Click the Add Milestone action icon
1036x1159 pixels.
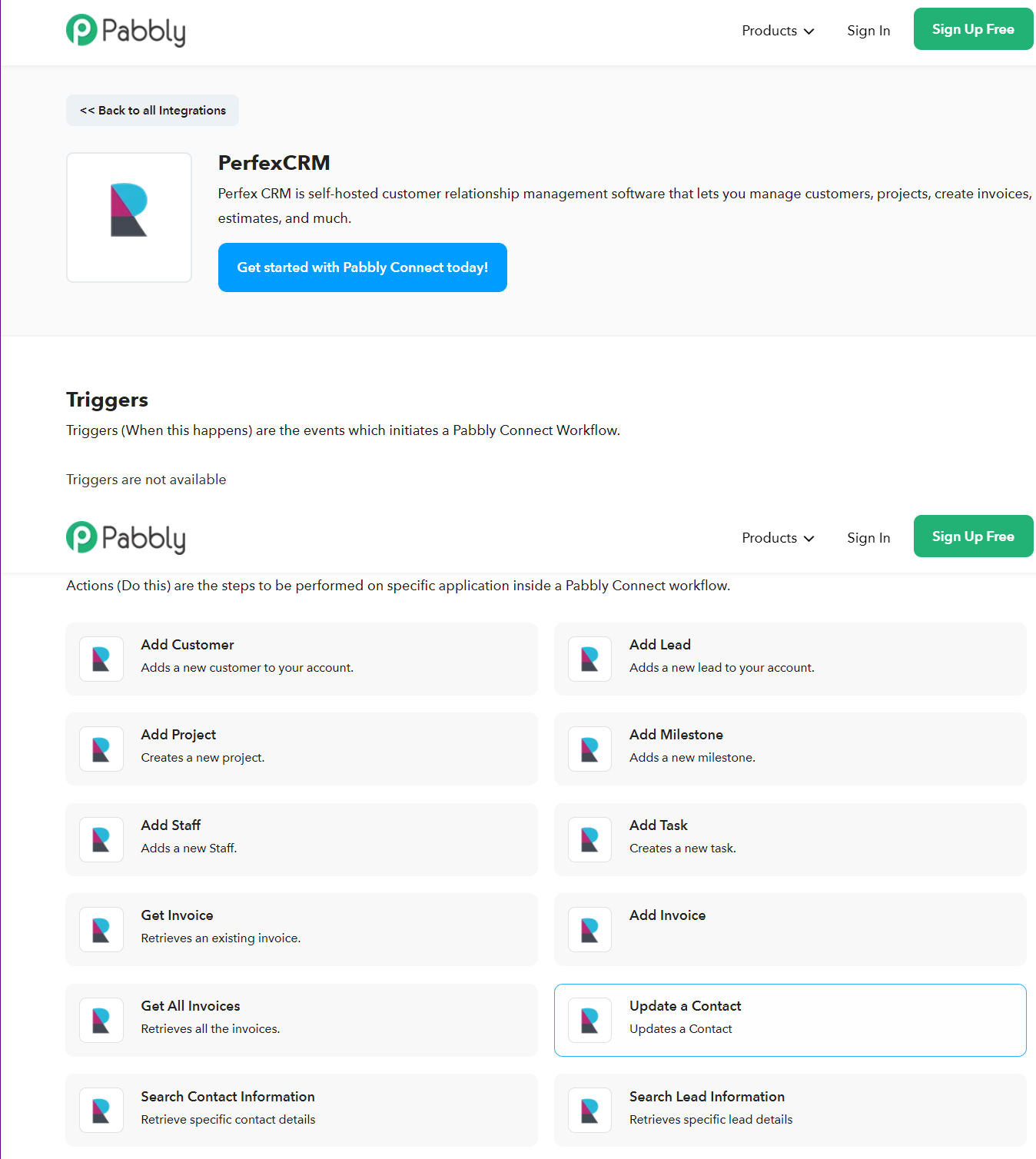(590, 749)
